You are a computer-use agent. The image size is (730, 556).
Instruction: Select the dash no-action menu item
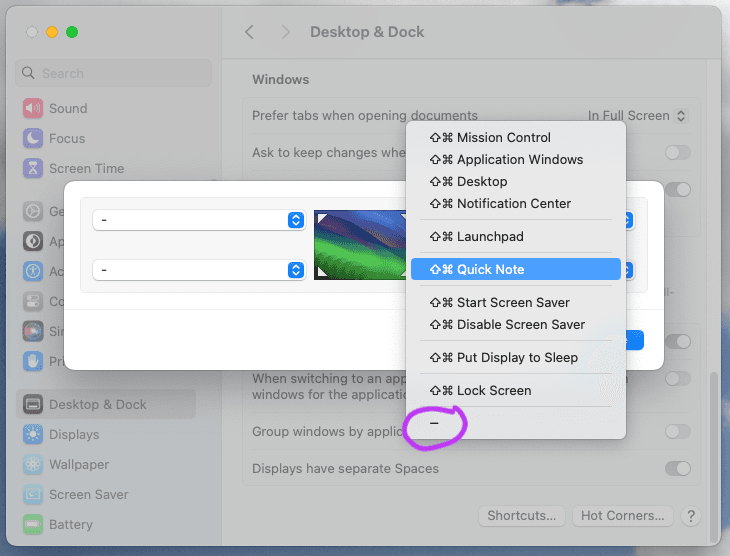(516, 423)
